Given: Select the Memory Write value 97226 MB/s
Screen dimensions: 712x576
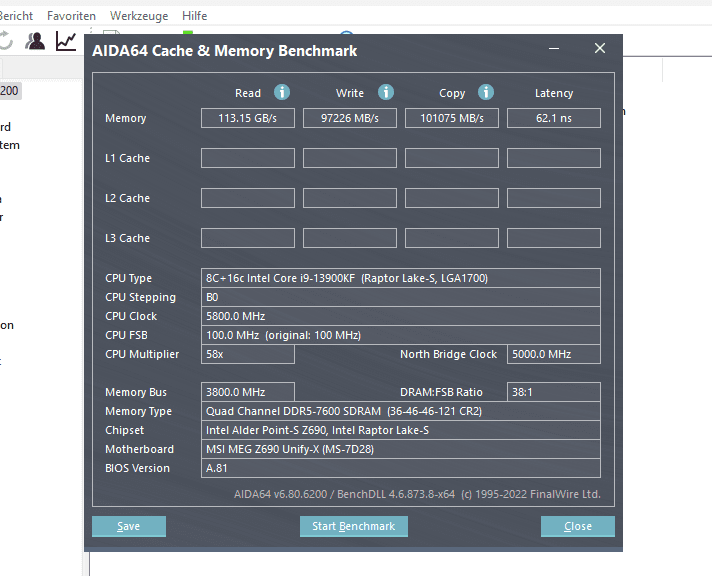Looking at the screenshot, I should coord(350,118).
